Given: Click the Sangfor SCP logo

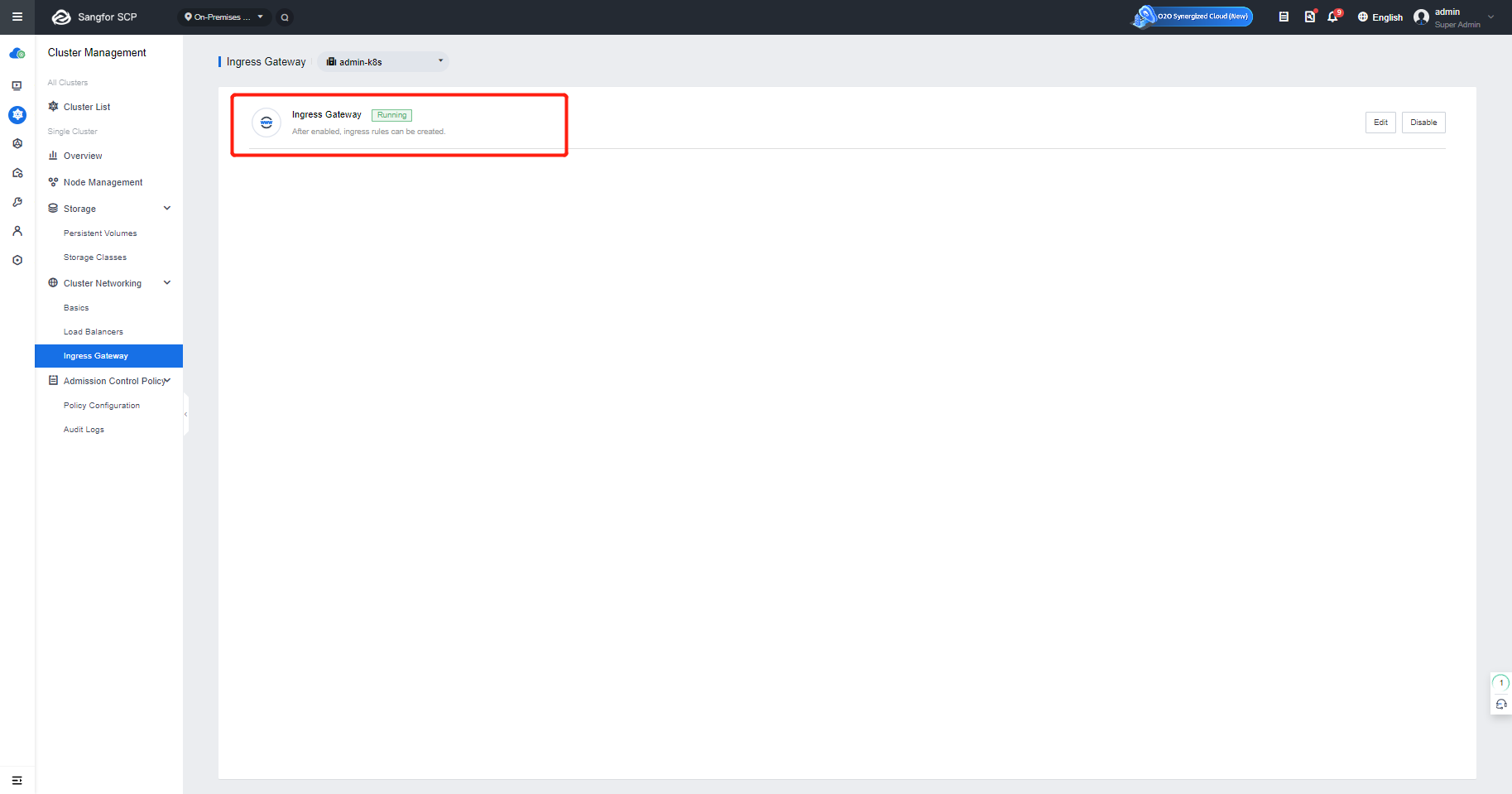Looking at the screenshot, I should point(94,17).
